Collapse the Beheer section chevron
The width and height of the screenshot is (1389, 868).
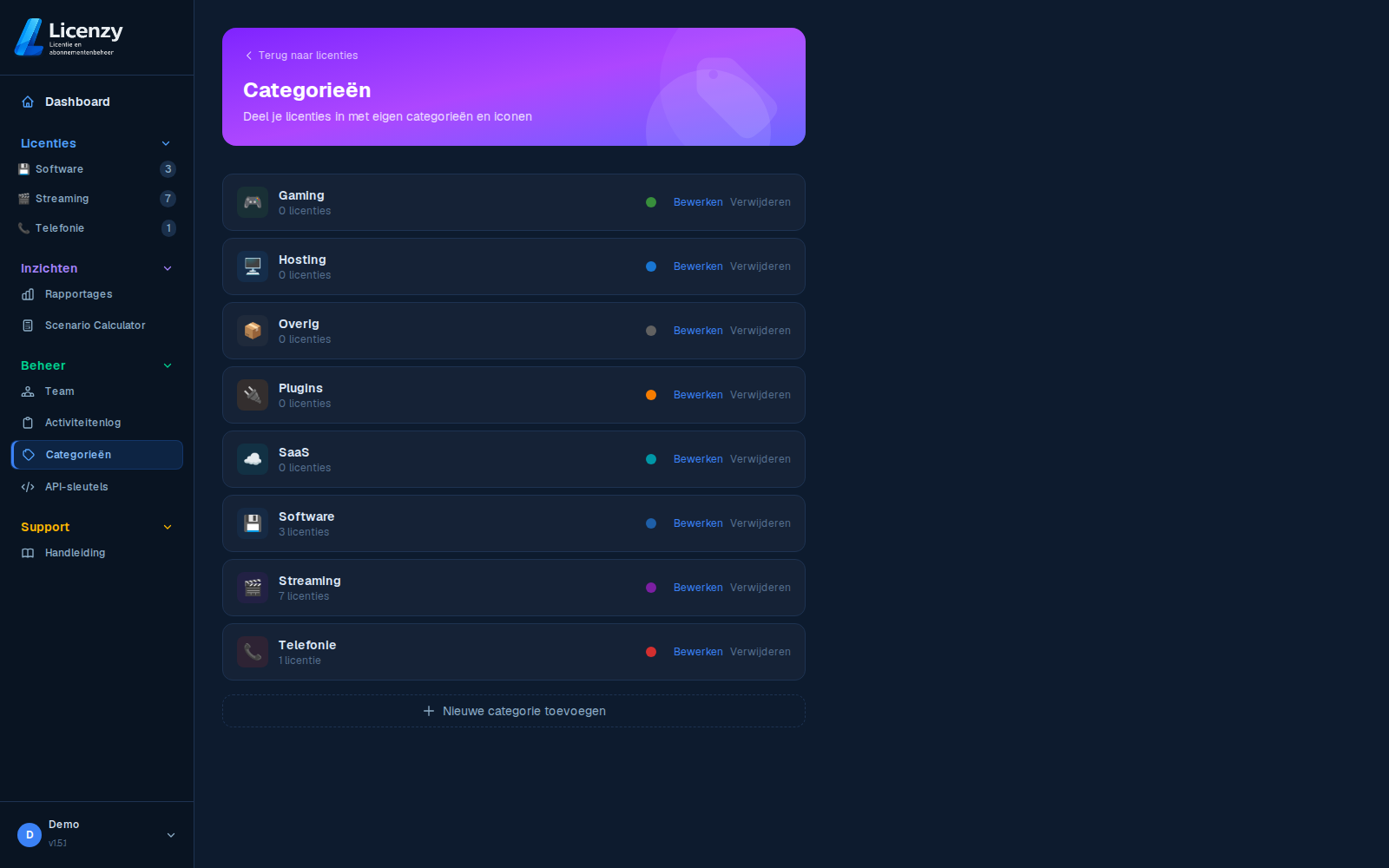tap(168, 365)
